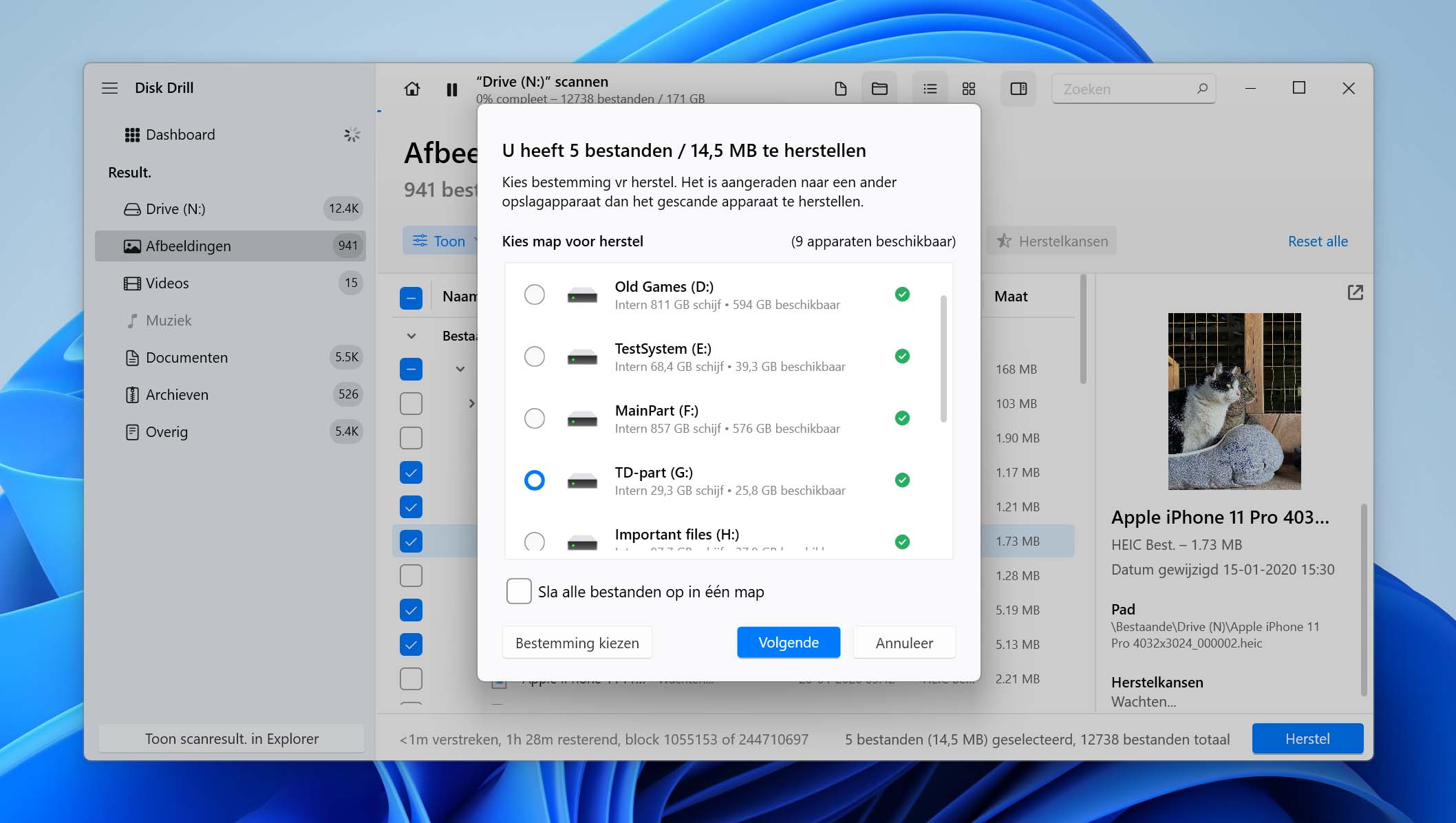Click green check next to MainPart (F:)
Viewport: 1456px width, 823px height.
[x=902, y=418]
